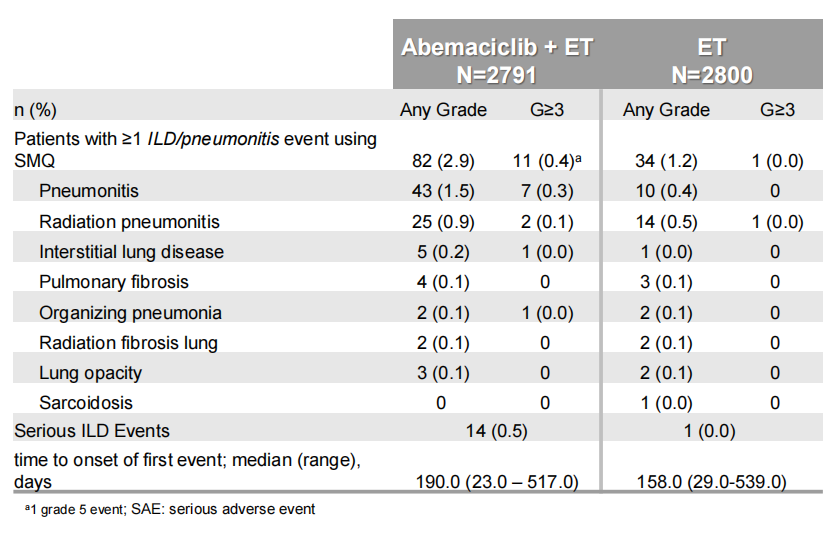The width and height of the screenshot is (831, 539).
Task: Select the "14 (0.5)" Serious ILD Events value
Action: coord(495,431)
